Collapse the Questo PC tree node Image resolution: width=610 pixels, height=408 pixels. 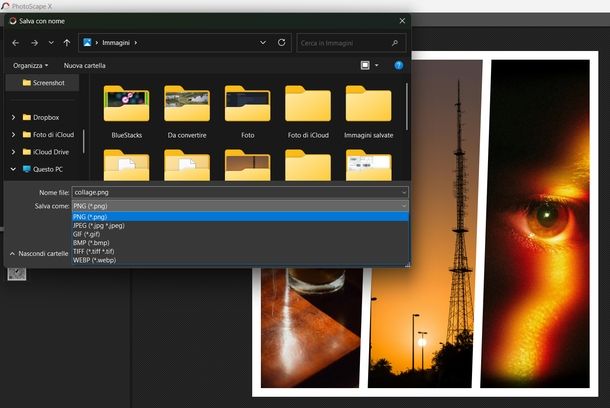pos(13,169)
